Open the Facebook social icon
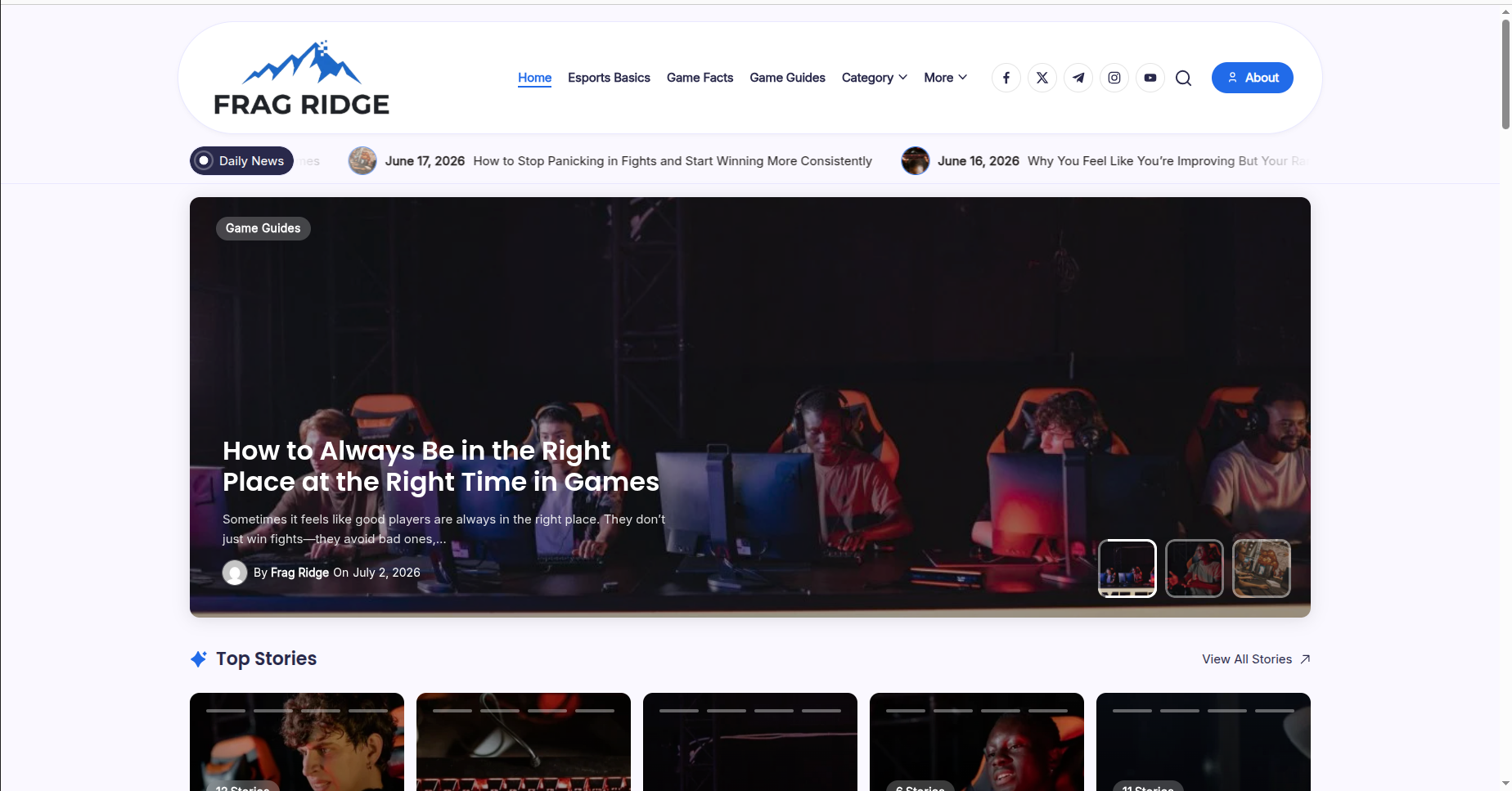 pyautogui.click(x=1006, y=78)
